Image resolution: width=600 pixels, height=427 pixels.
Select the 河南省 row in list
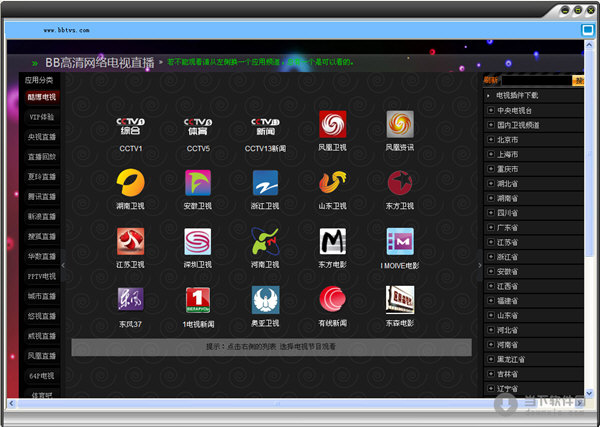click(533, 345)
